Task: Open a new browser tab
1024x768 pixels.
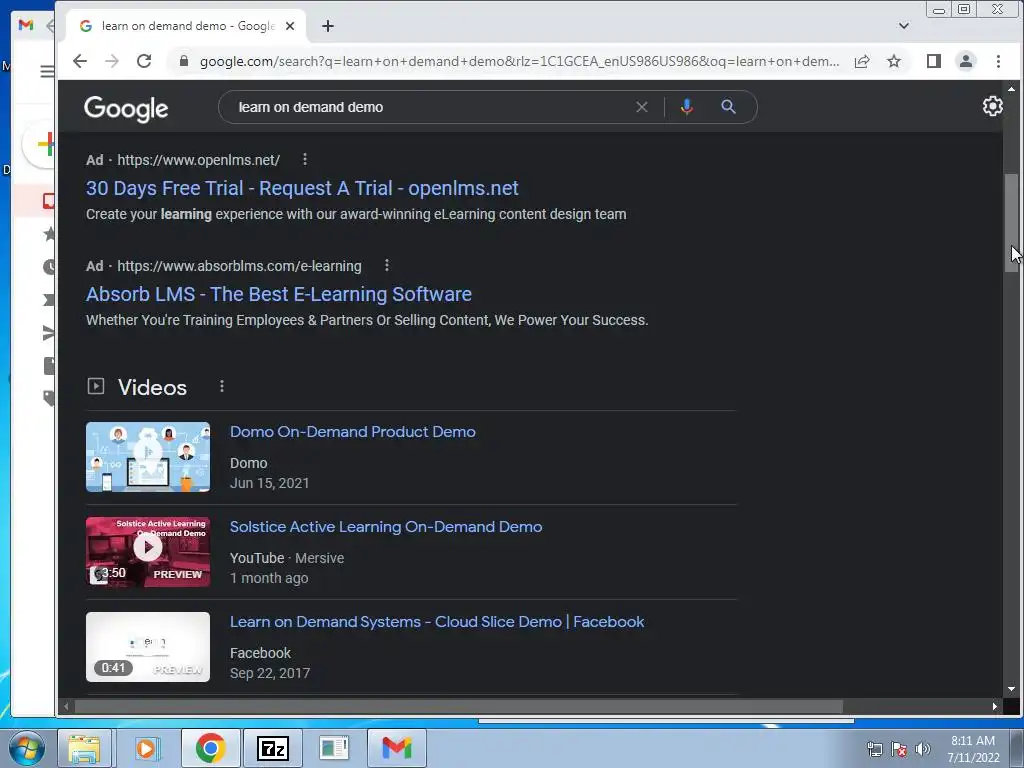Action: [x=328, y=26]
